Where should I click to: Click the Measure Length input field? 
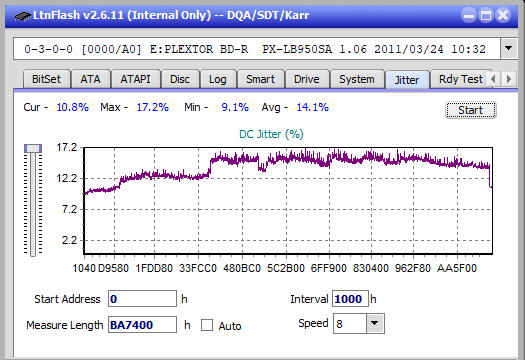142,325
